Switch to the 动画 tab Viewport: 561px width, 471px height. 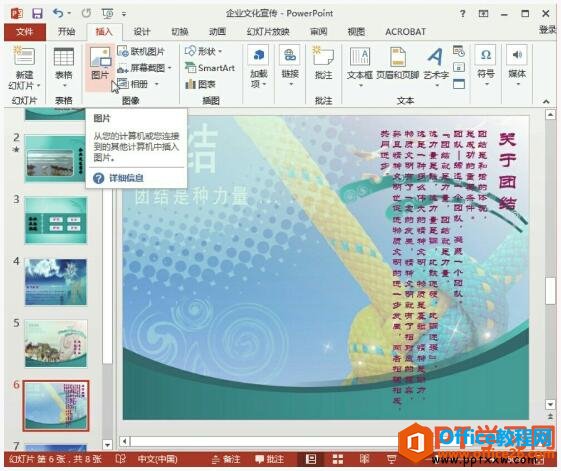click(x=217, y=31)
